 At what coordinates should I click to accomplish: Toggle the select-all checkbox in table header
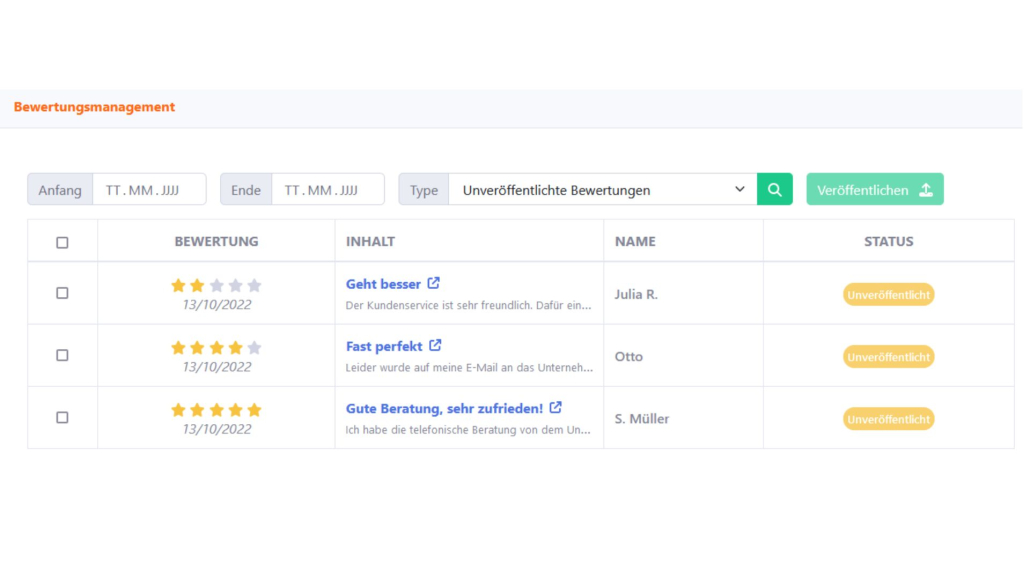(x=62, y=242)
